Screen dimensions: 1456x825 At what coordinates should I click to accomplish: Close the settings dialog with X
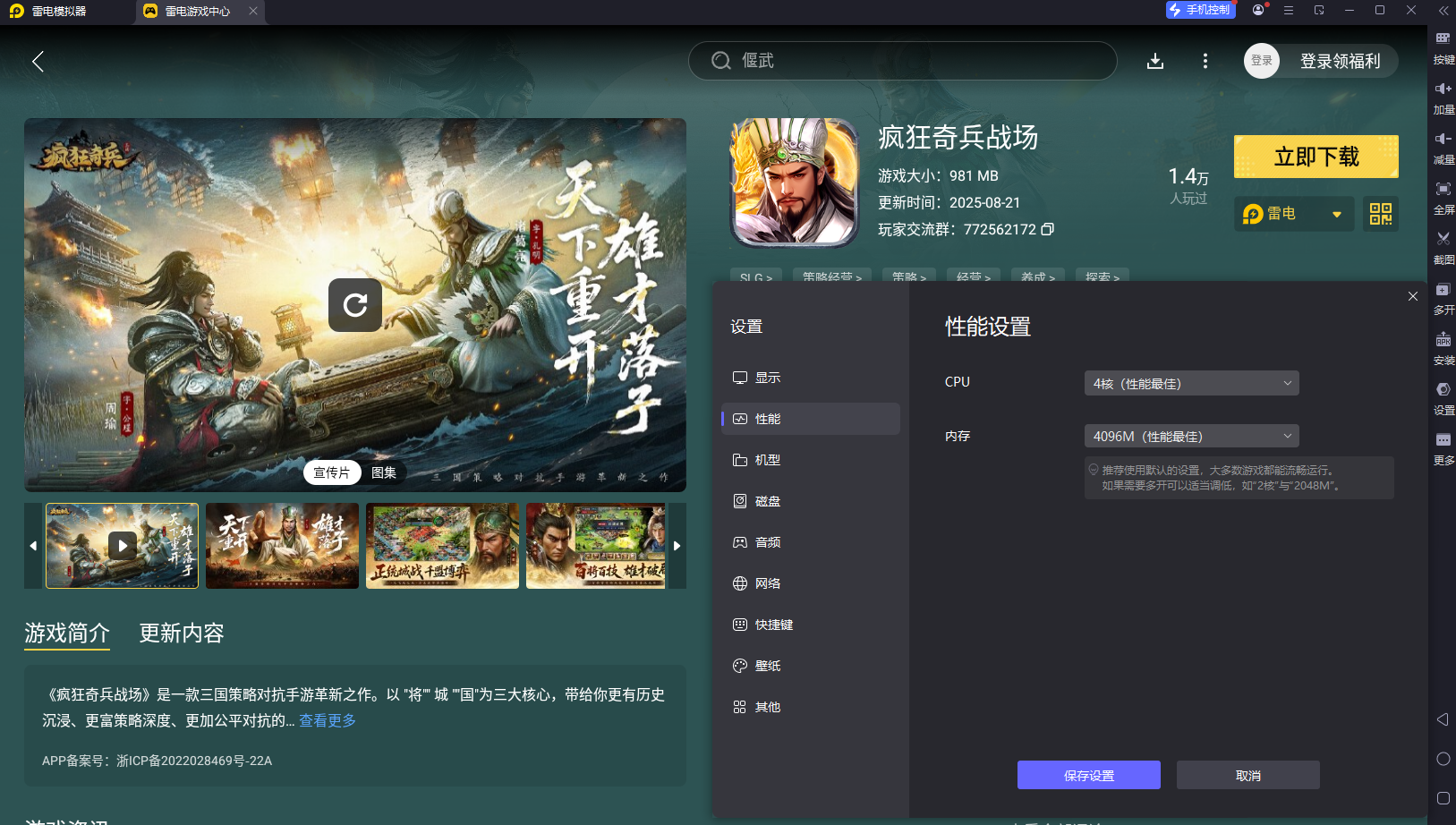click(1413, 296)
